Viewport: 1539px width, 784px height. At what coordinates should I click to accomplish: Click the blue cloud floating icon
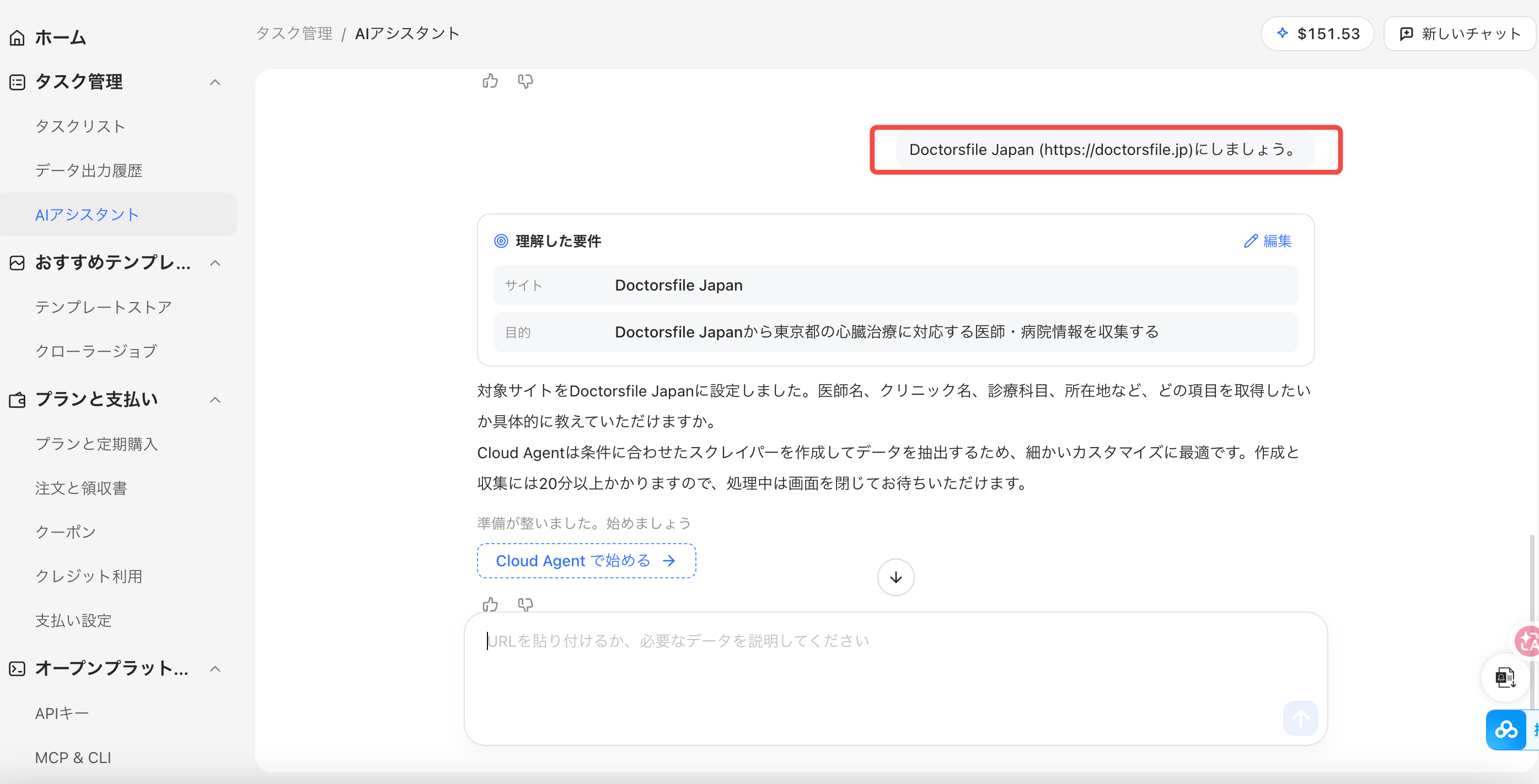[1505, 729]
